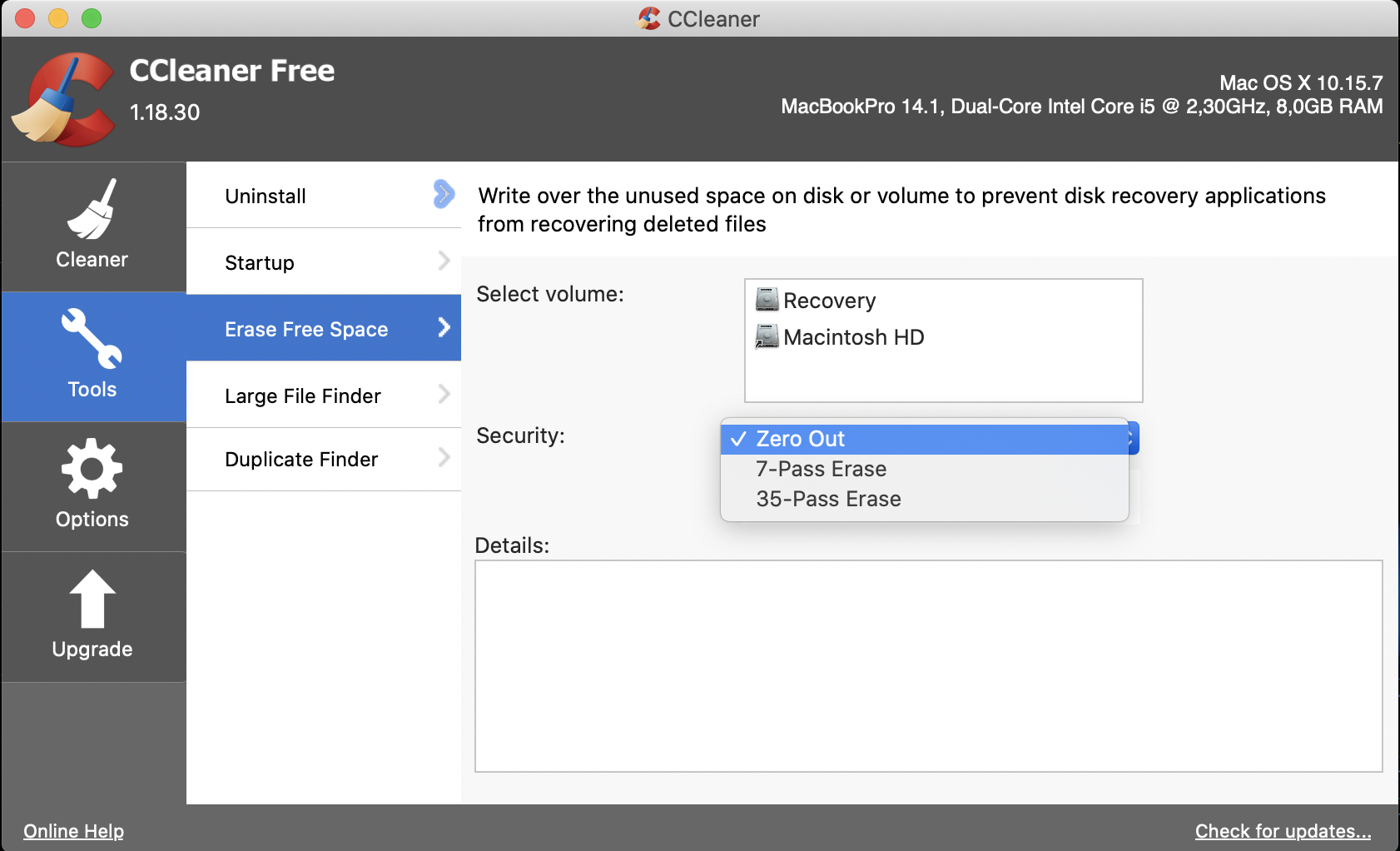Expand the Duplicate Finder chevron arrow

coord(444,458)
